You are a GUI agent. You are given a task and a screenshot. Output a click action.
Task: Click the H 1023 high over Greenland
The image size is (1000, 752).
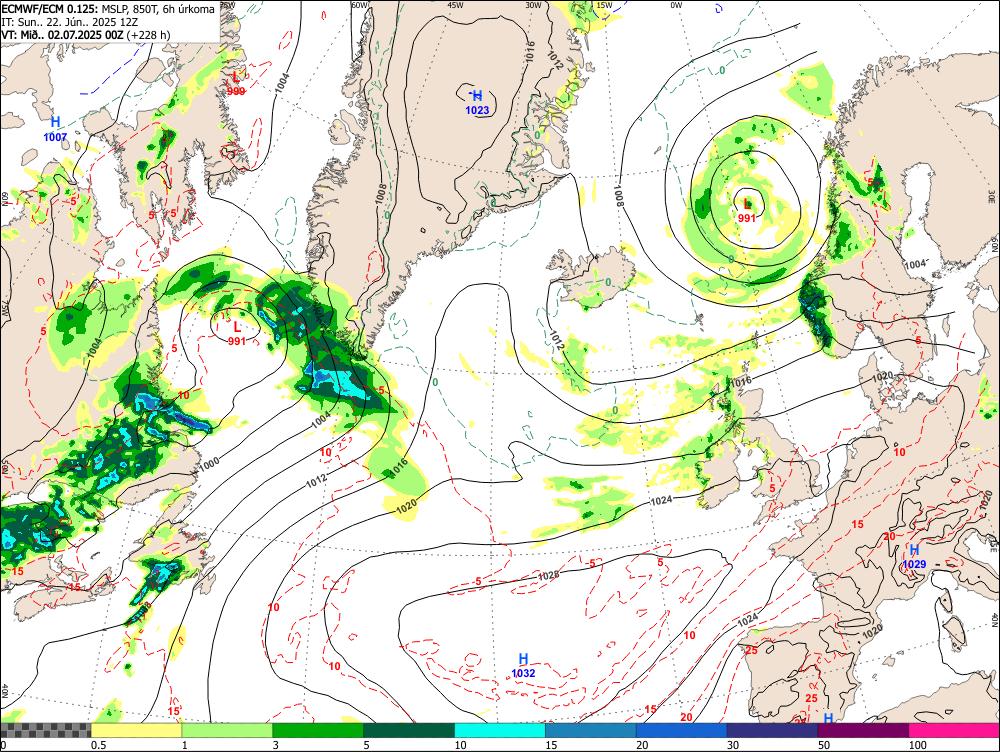click(477, 103)
